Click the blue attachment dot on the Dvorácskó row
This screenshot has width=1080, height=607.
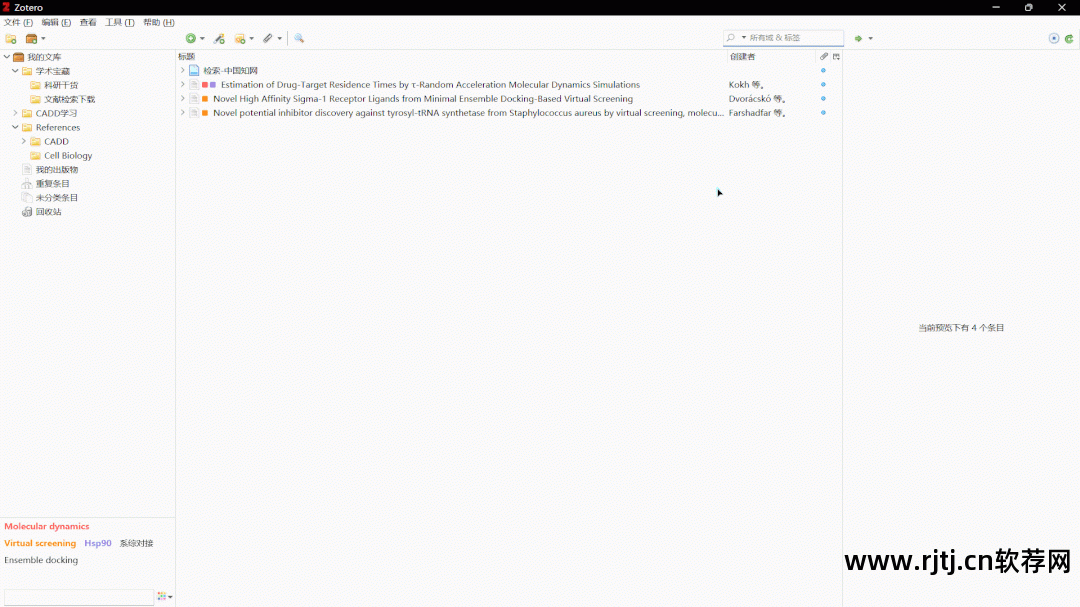click(x=823, y=99)
